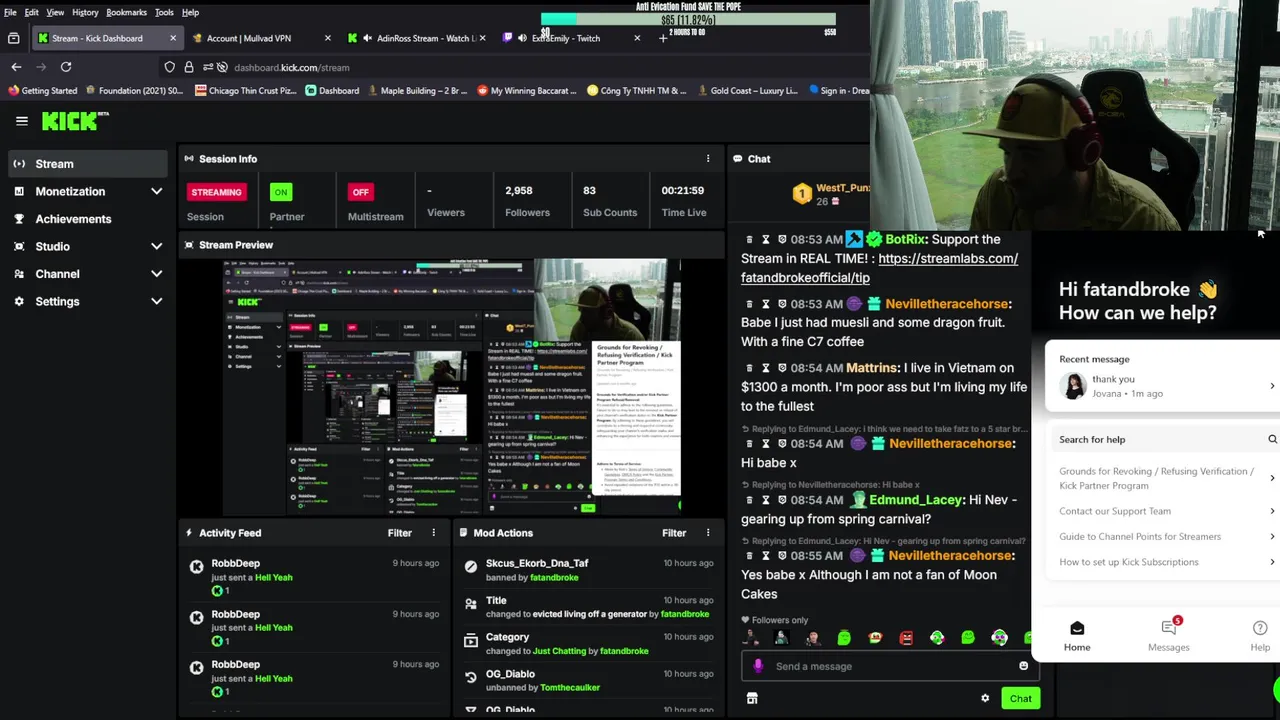The image size is (1280, 720).
Task: Open the Dashboard bookmark
Action: coord(330,90)
